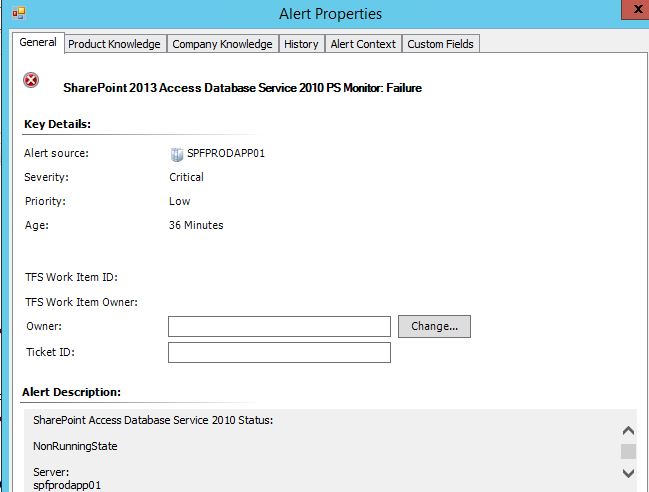The width and height of the screenshot is (649, 492).
Task: Click the spfprodapp01 server text
Action: pyautogui.click(x=67, y=485)
